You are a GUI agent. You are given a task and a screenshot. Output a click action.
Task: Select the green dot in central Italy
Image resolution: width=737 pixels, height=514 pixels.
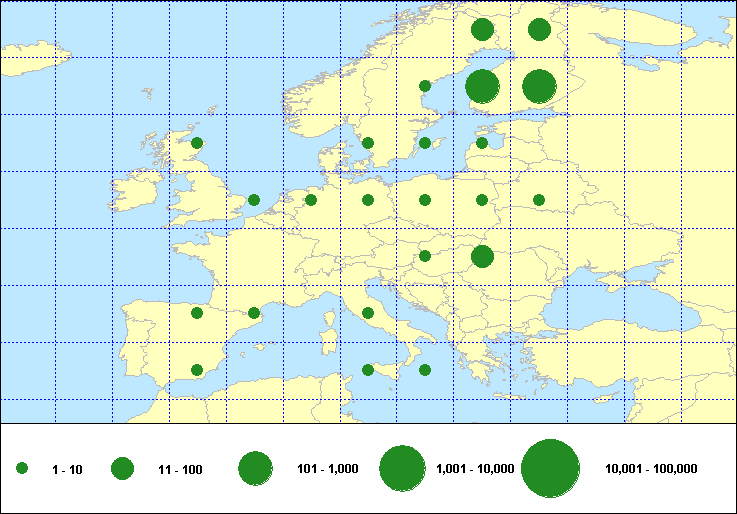click(x=368, y=313)
